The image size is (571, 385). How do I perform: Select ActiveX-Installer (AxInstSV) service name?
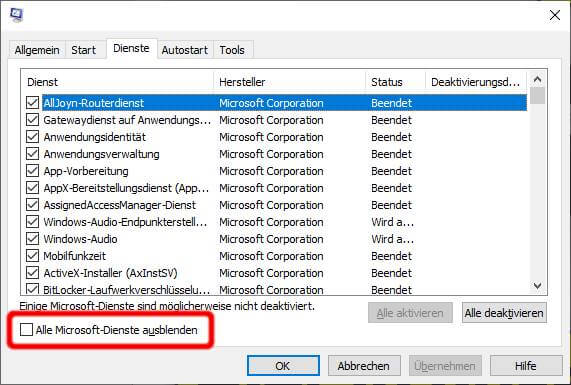click(110, 273)
